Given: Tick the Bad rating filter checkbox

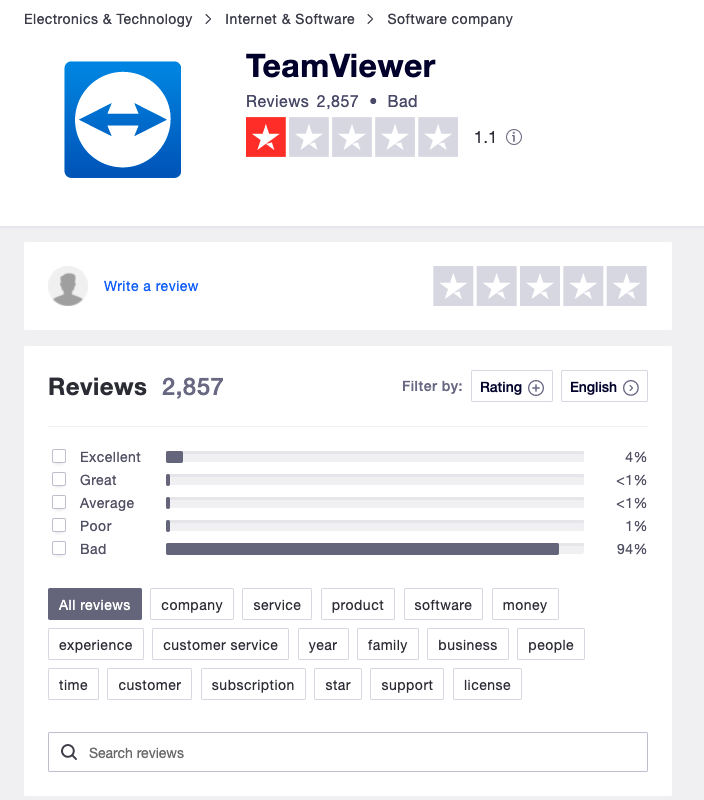Looking at the screenshot, I should coord(59,549).
